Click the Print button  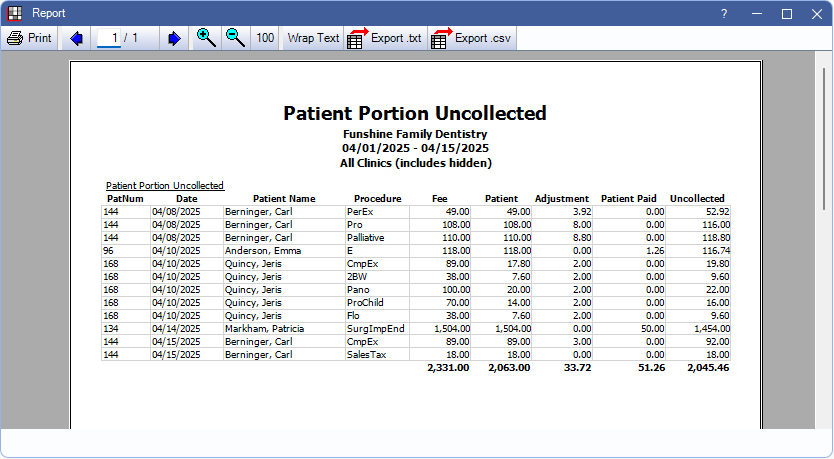tap(29, 38)
